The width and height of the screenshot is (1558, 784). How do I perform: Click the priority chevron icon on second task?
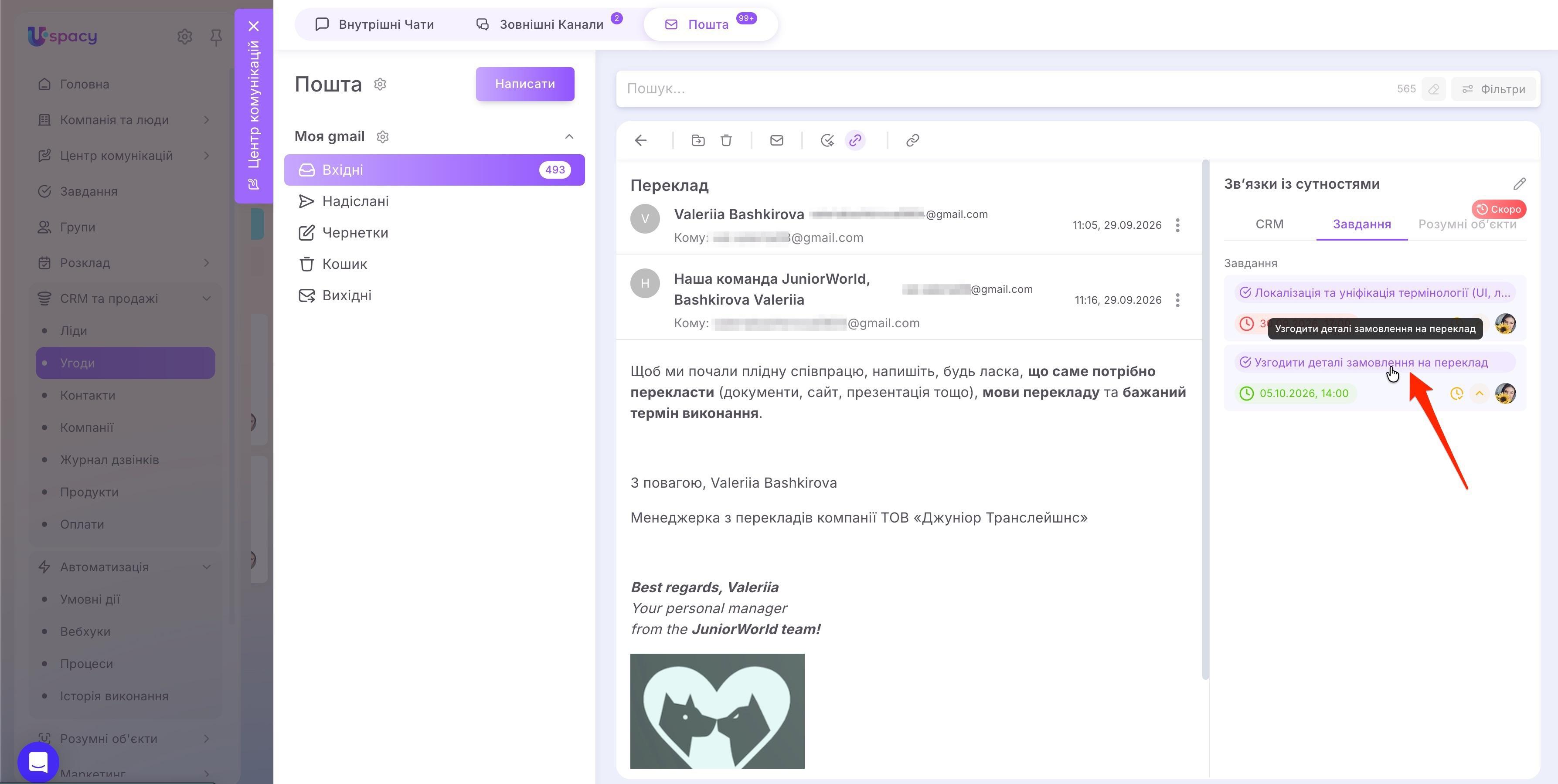click(x=1480, y=394)
